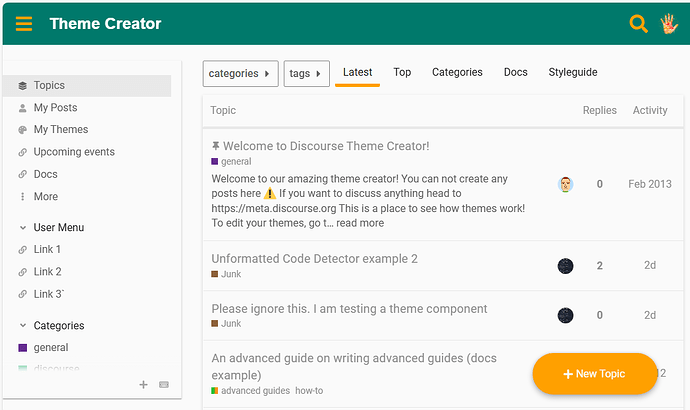Open poster avatar on Please ignore this topic
This screenshot has height=410, width=690.
click(565, 315)
